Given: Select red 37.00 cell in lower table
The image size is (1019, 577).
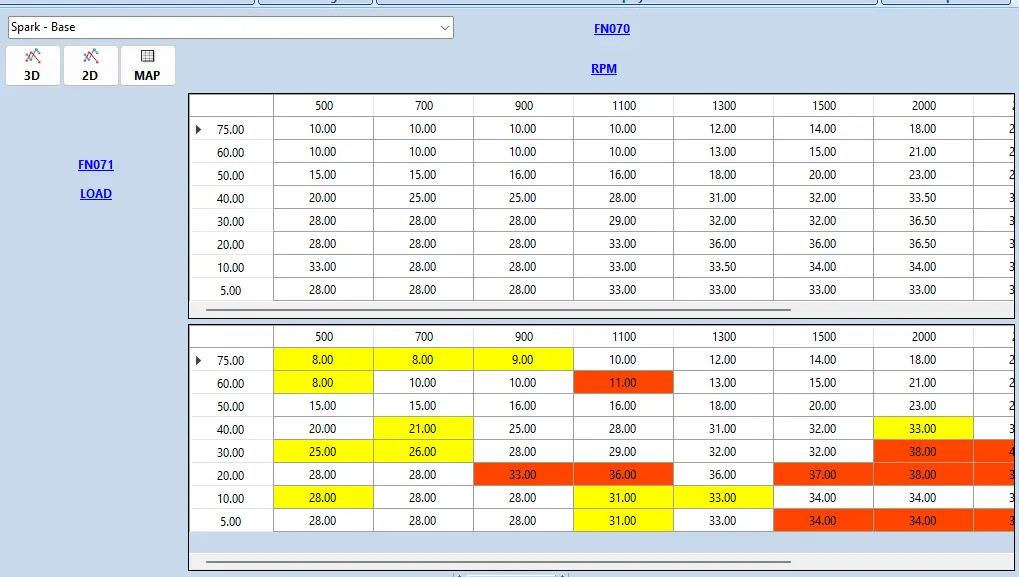Looking at the screenshot, I should point(823,475).
